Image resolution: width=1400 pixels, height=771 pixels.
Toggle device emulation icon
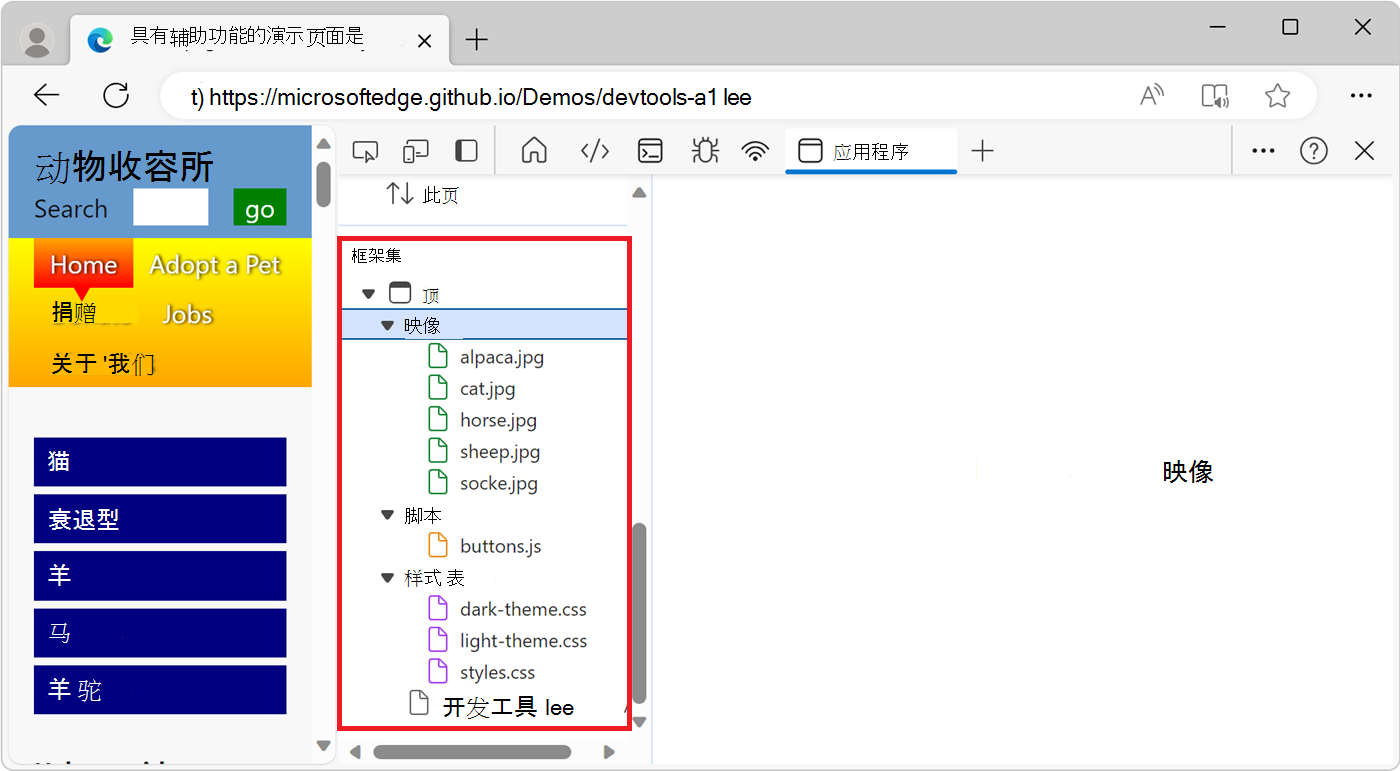click(416, 151)
